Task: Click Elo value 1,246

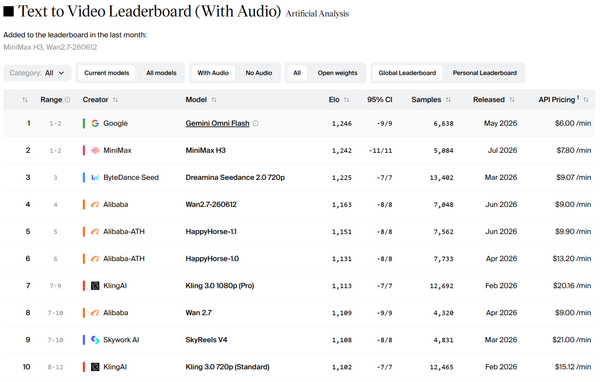Action: (x=342, y=124)
